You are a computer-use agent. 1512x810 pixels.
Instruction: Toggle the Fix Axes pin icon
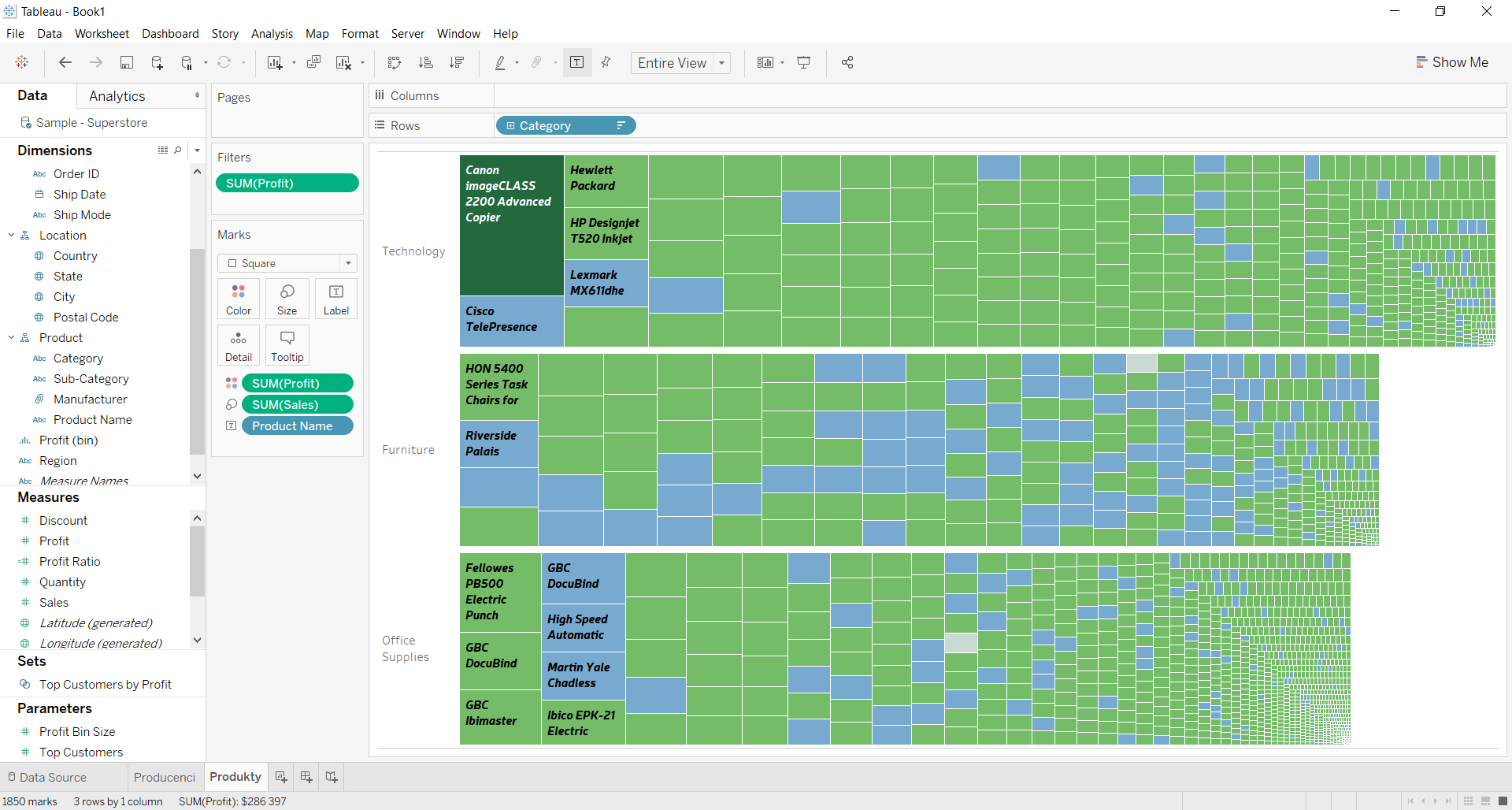[x=606, y=63]
